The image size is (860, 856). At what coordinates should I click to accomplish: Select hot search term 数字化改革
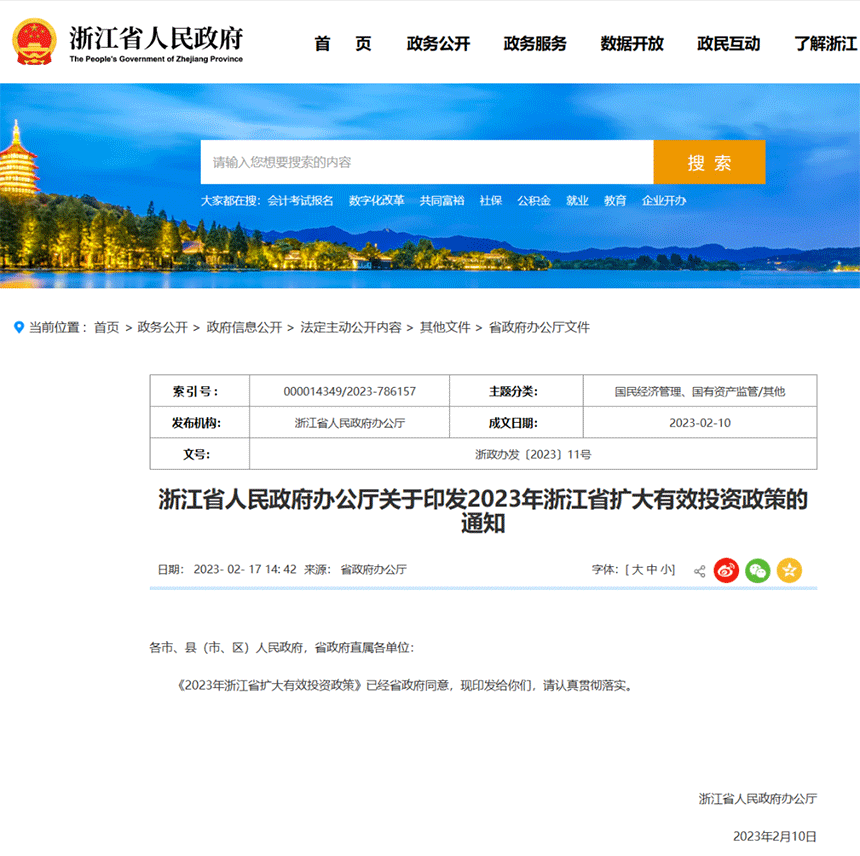pyautogui.click(x=376, y=201)
